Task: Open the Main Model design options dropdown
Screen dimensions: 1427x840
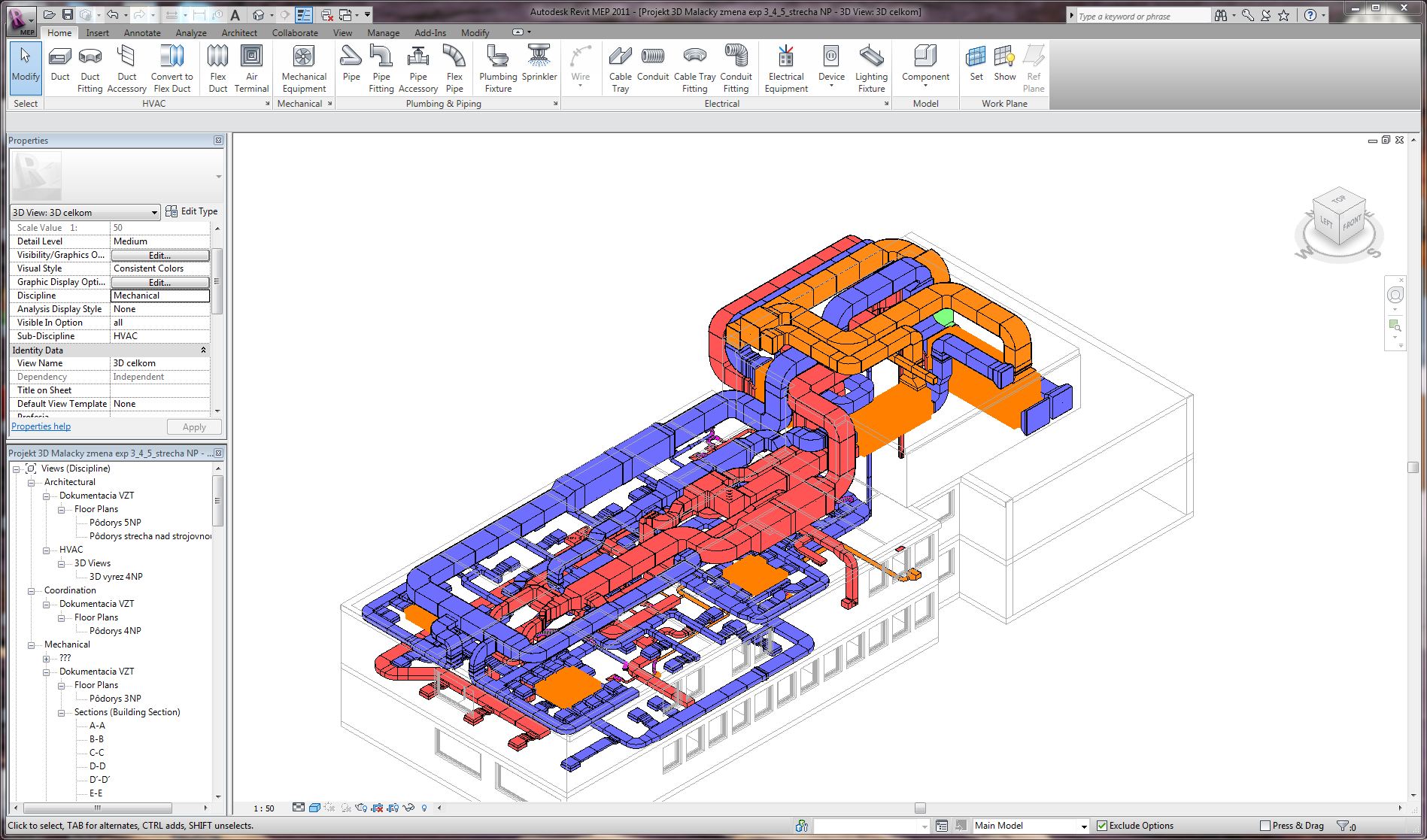Action: click(x=1083, y=826)
